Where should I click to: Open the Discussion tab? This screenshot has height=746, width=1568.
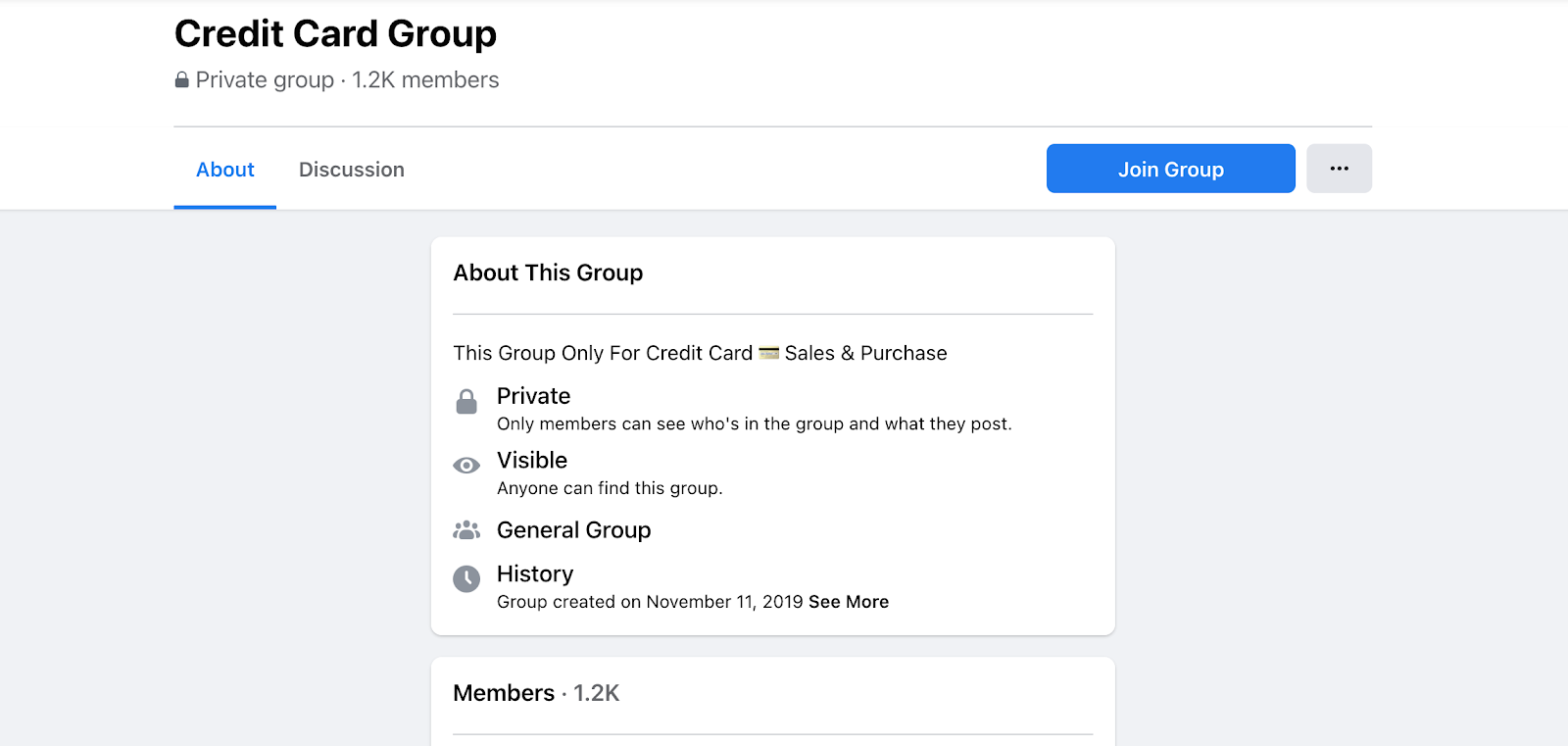click(x=352, y=170)
